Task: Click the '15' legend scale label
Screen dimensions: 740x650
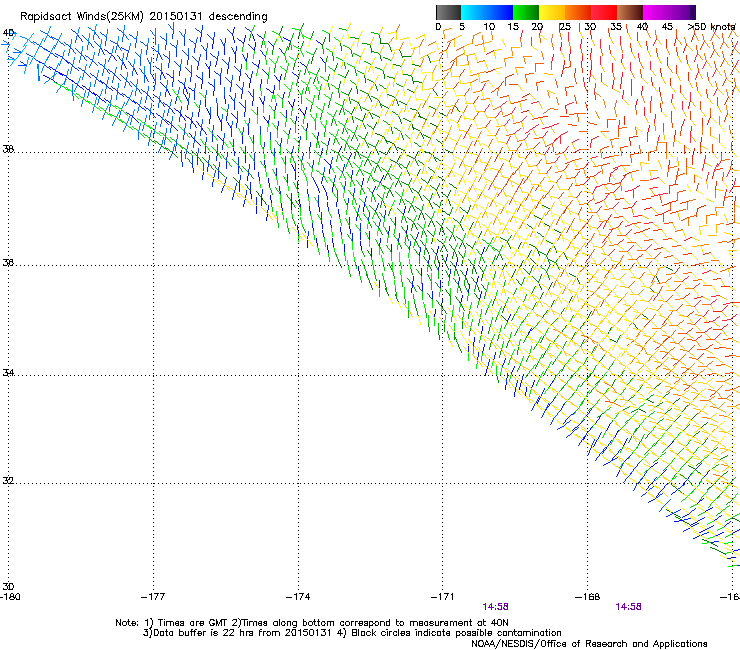Action: [513, 27]
